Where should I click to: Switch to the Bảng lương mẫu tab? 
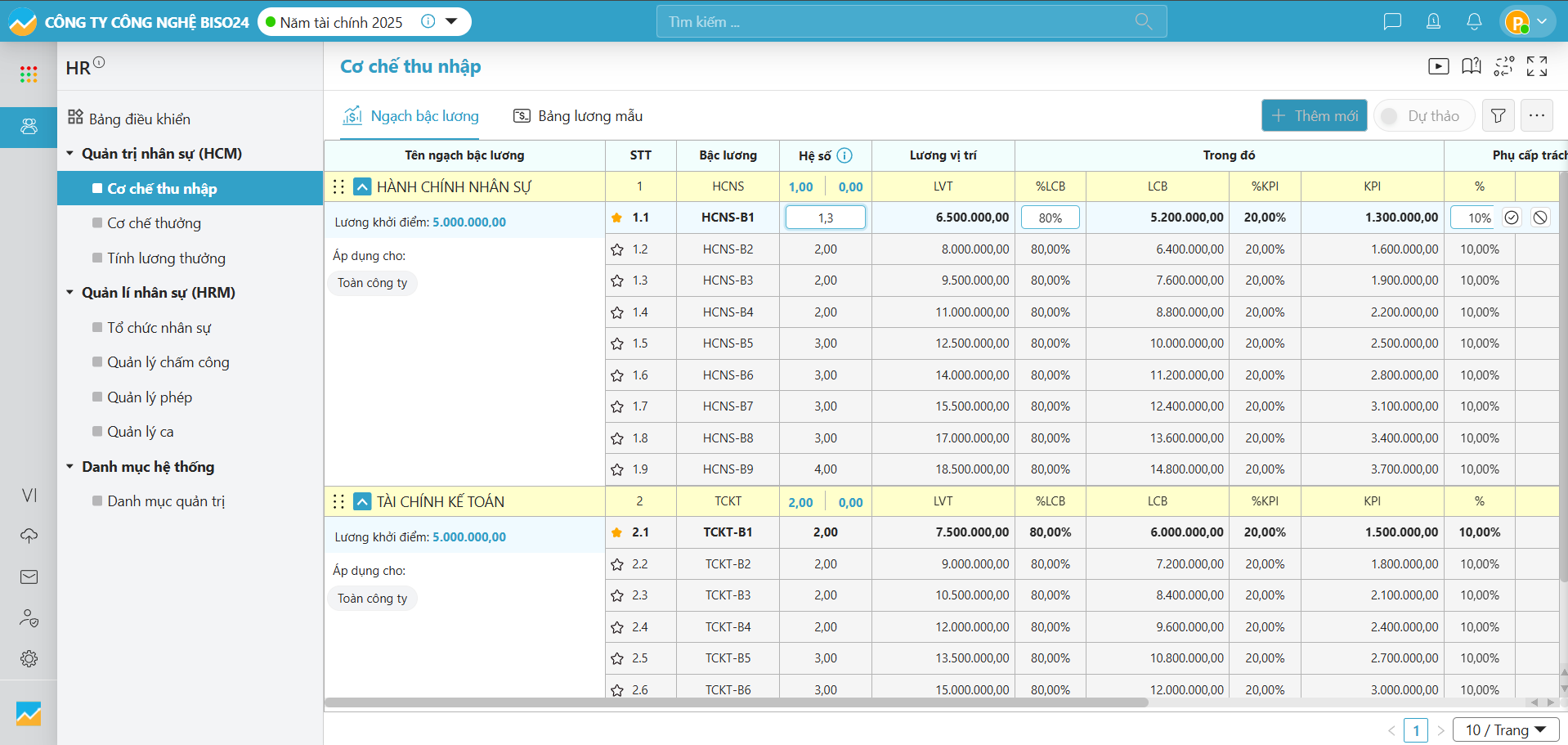tap(578, 116)
